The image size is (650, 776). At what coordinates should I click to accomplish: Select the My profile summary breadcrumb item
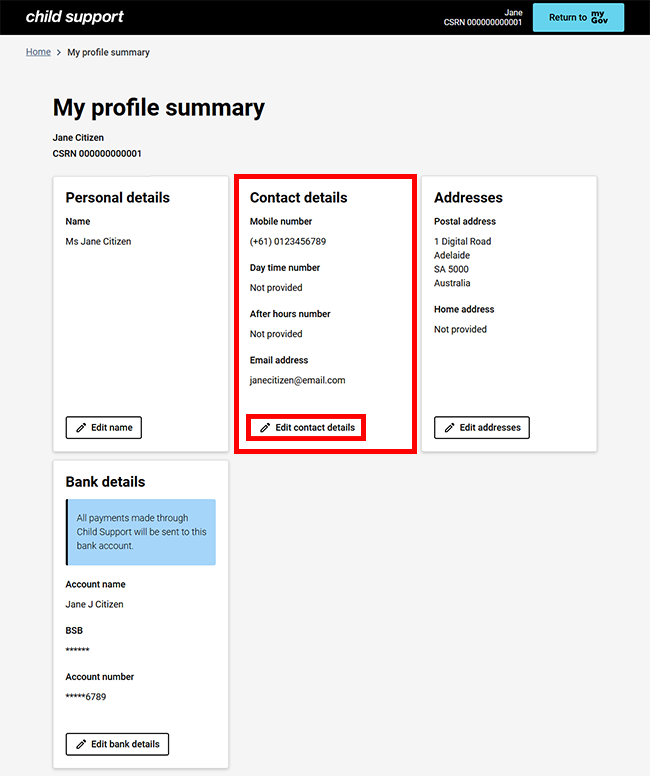108,52
